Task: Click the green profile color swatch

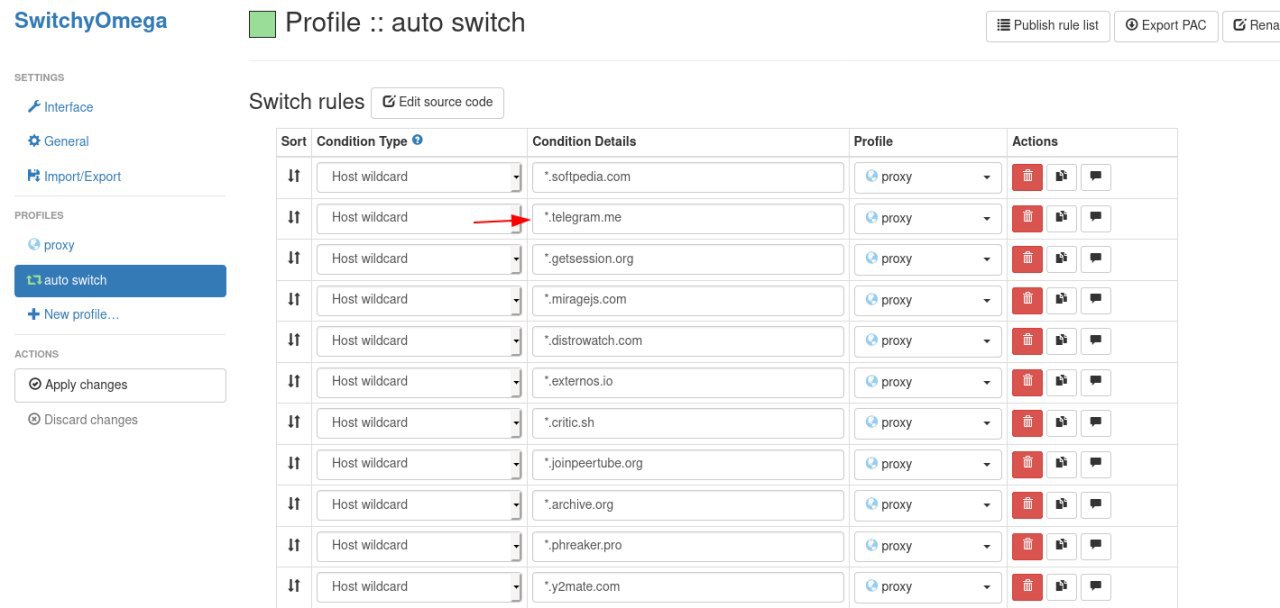Action: coord(262,24)
